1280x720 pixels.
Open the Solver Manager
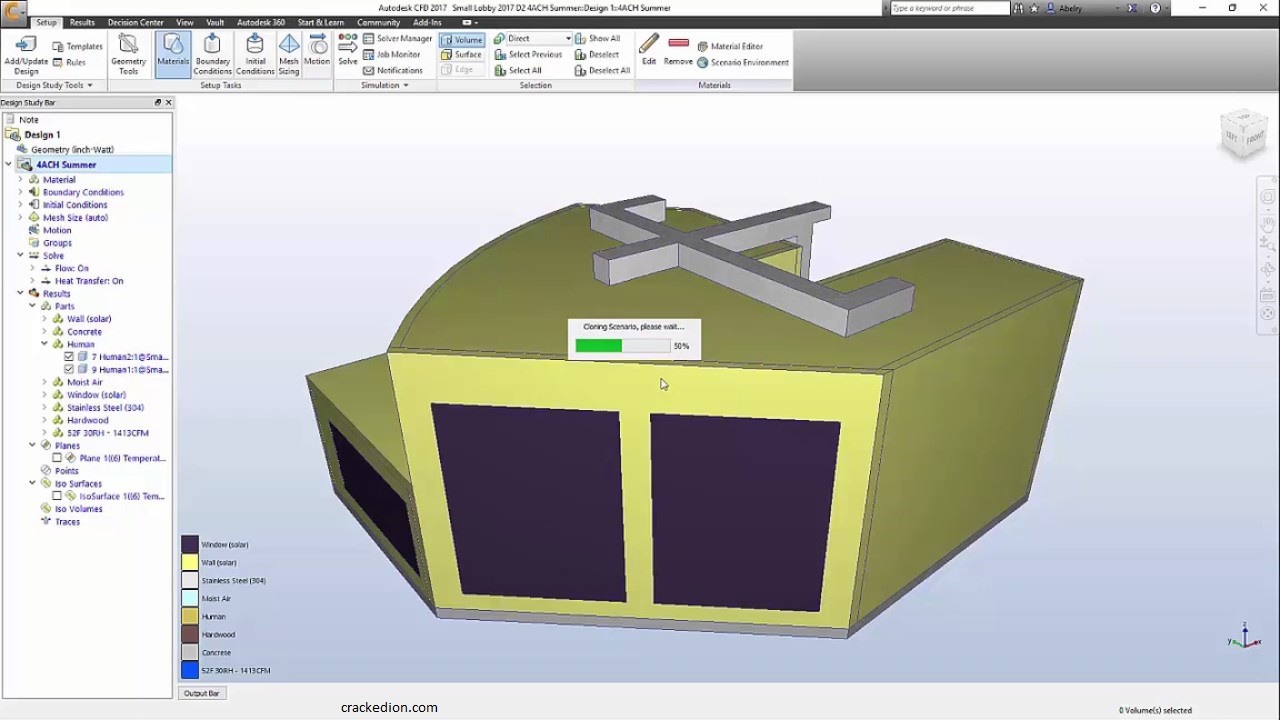click(x=397, y=38)
